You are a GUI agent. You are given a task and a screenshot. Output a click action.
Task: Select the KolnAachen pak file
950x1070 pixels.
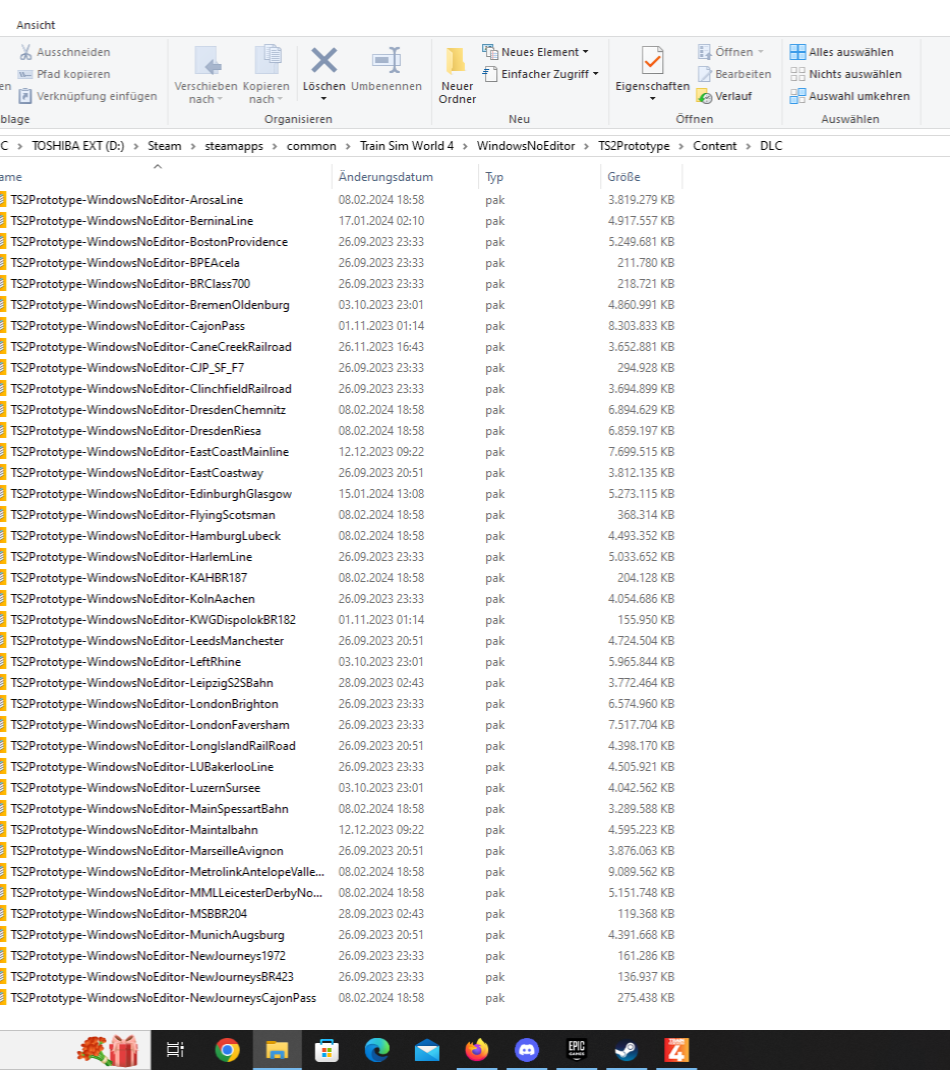pos(132,598)
